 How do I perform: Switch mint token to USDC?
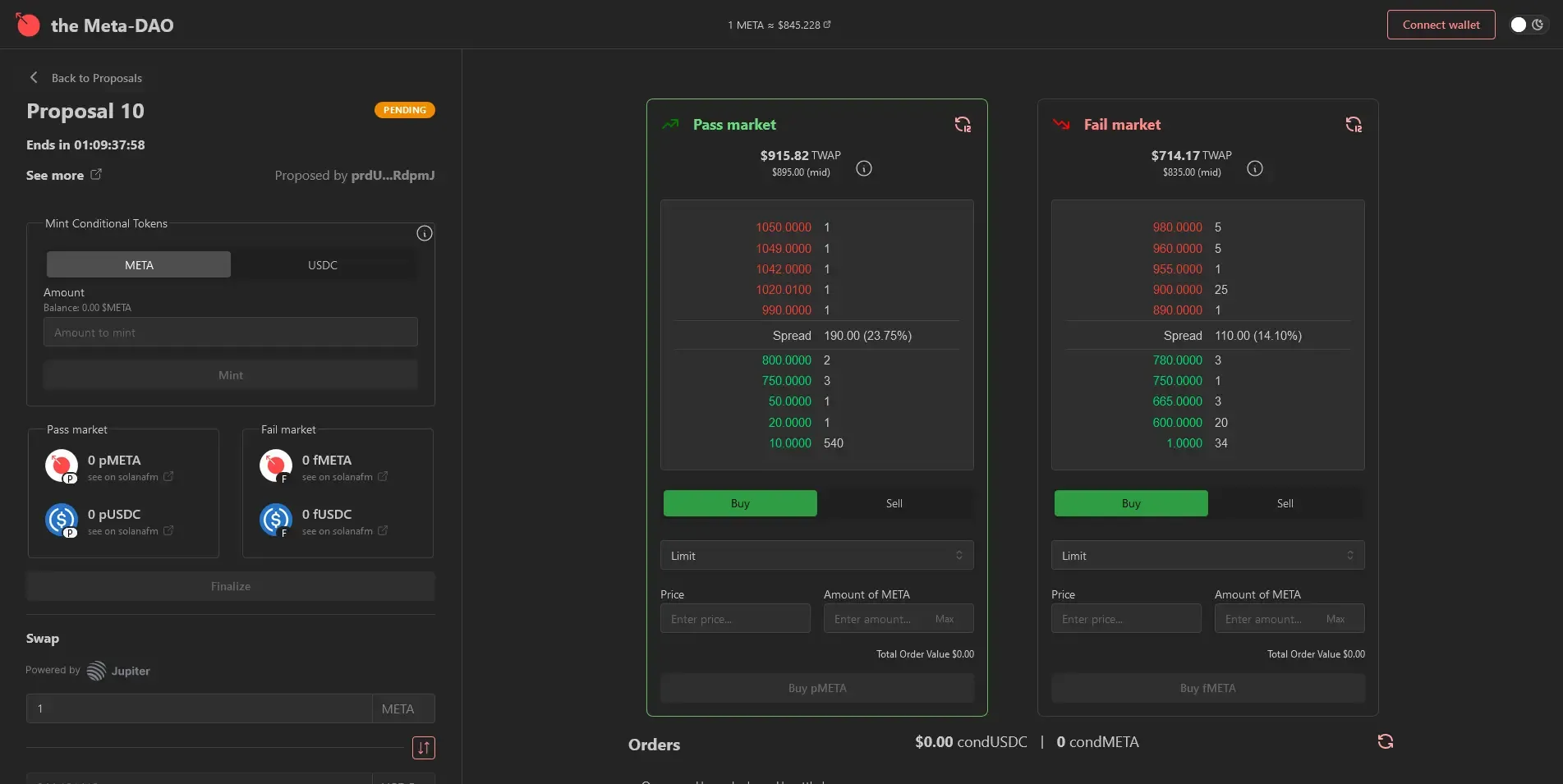coord(323,264)
